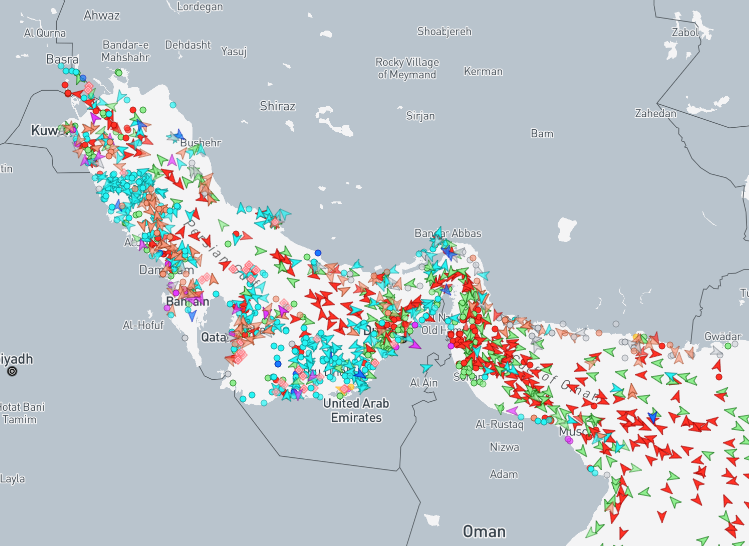Select the lone green arrow north of Persian Gulf label
This screenshot has width=749, height=546.
coord(223,225)
